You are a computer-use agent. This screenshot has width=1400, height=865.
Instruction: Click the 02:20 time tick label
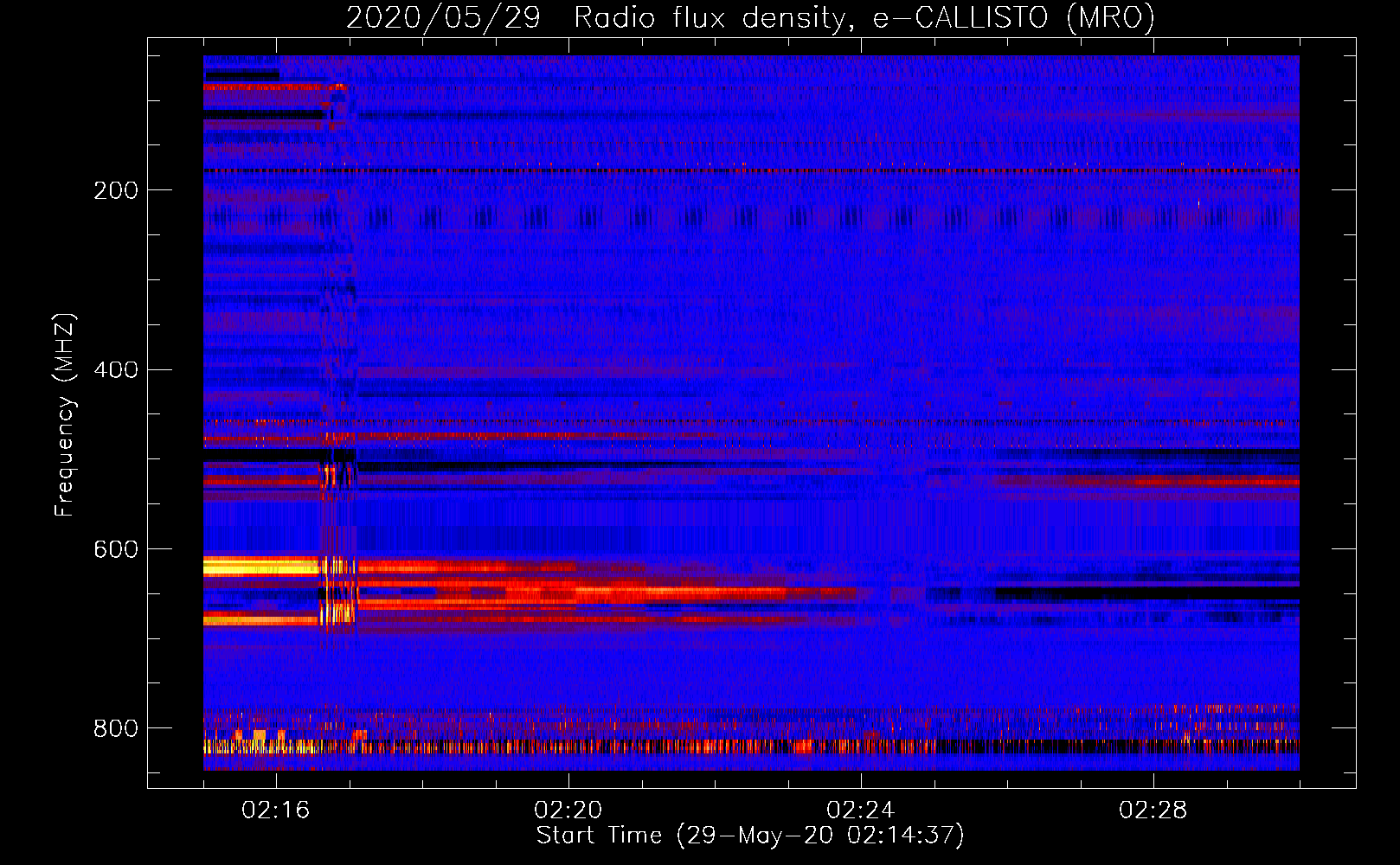568,811
